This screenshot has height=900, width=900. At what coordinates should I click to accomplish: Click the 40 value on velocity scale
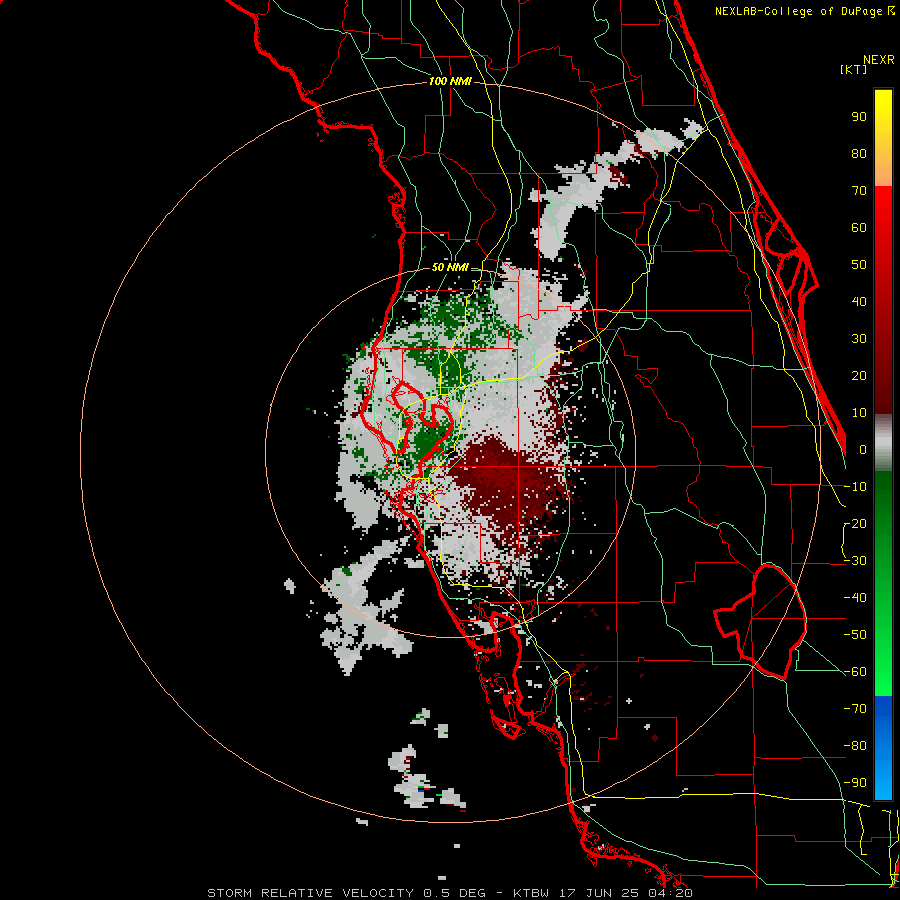point(859,301)
